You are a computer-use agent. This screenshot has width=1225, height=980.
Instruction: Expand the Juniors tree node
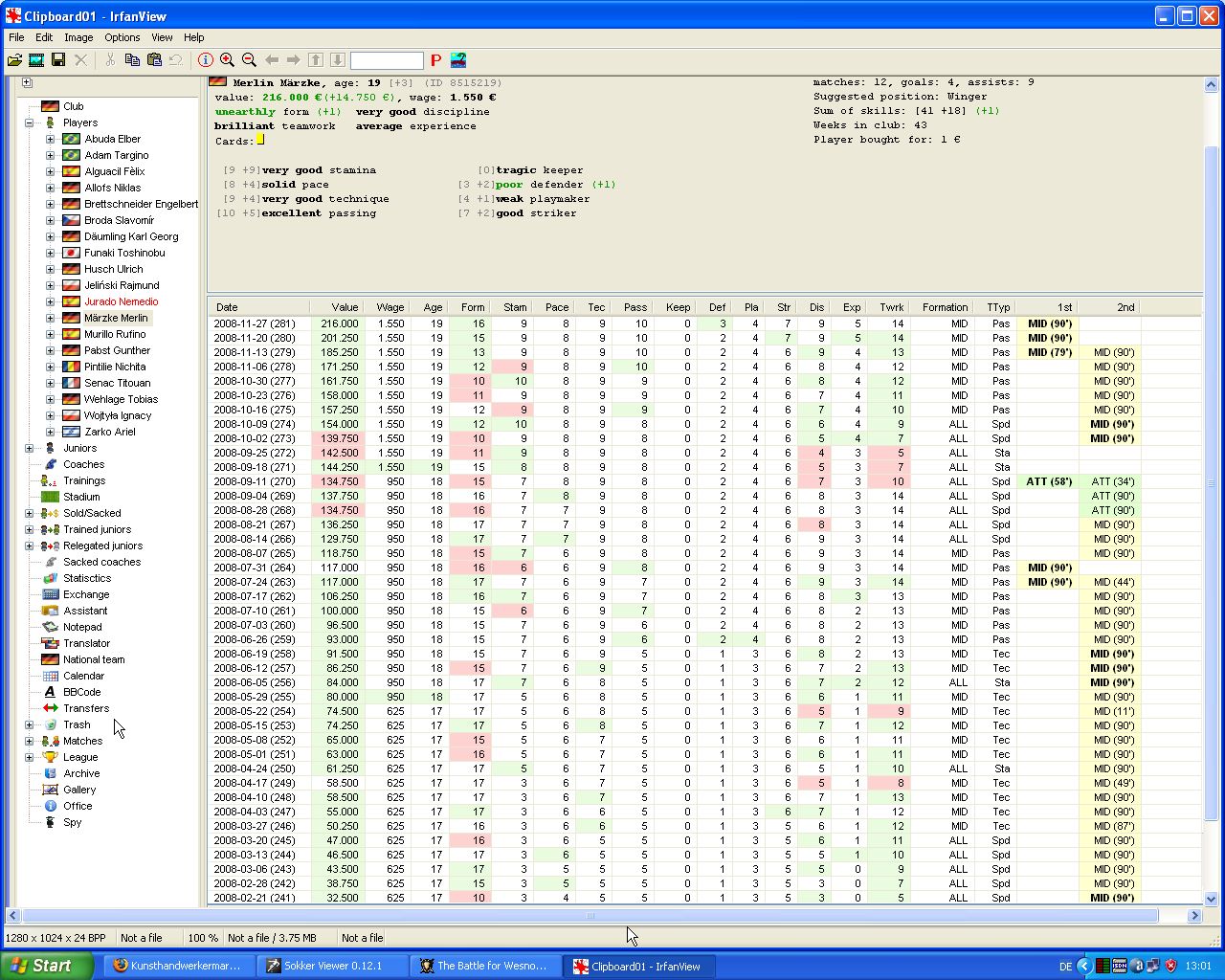[29, 448]
